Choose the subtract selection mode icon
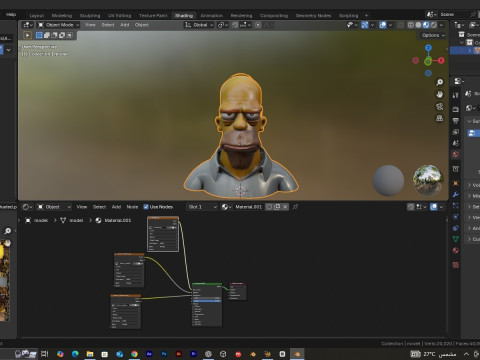Viewport: 480px width, 360px height. (x=54, y=35)
